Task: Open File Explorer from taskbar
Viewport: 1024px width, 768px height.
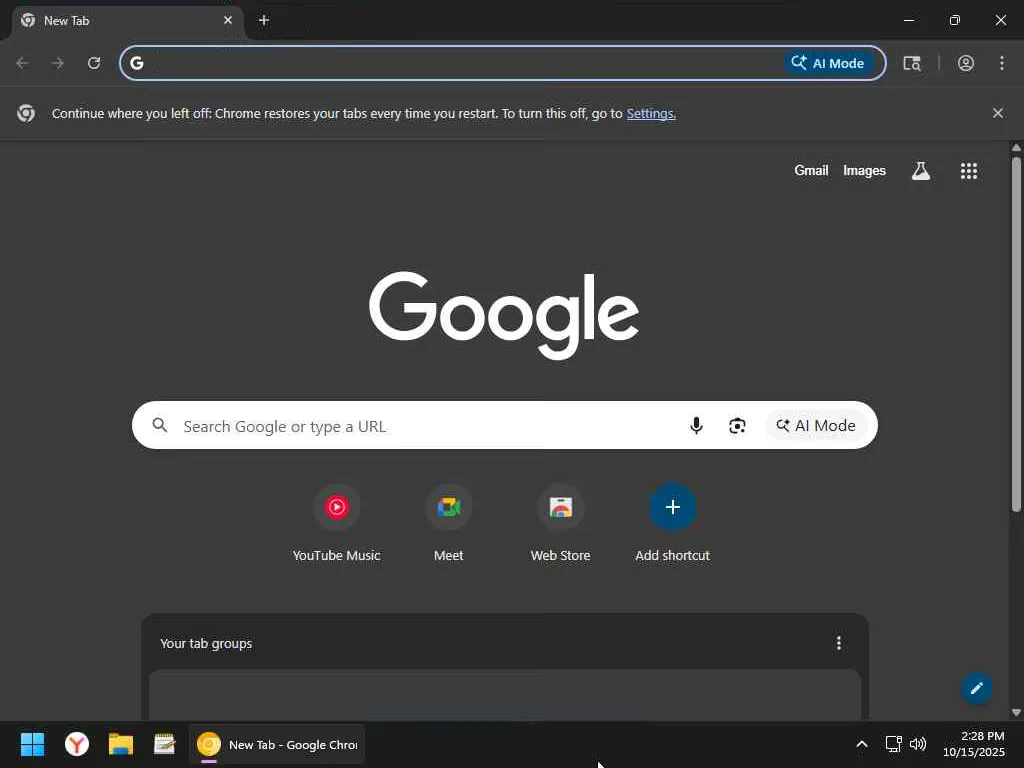Action: [x=121, y=744]
